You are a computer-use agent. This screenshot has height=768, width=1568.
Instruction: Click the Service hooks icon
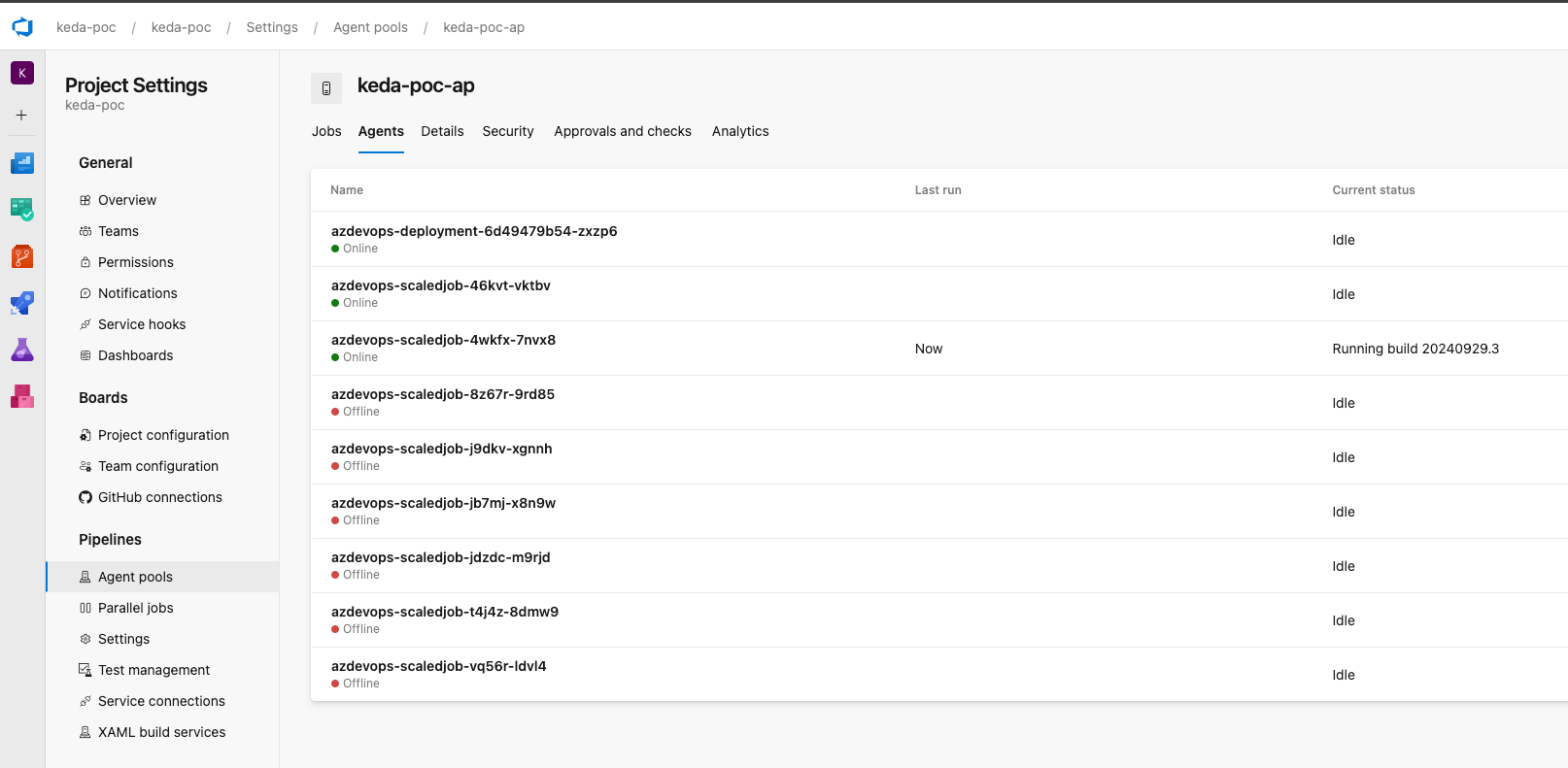85,324
